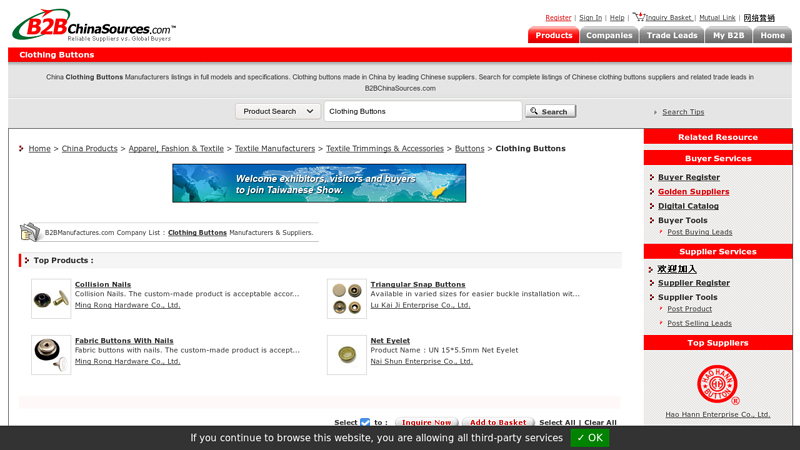Accept cookies with the OK button
This screenshot has width=800, height=450.
click(x=589, y=438)
